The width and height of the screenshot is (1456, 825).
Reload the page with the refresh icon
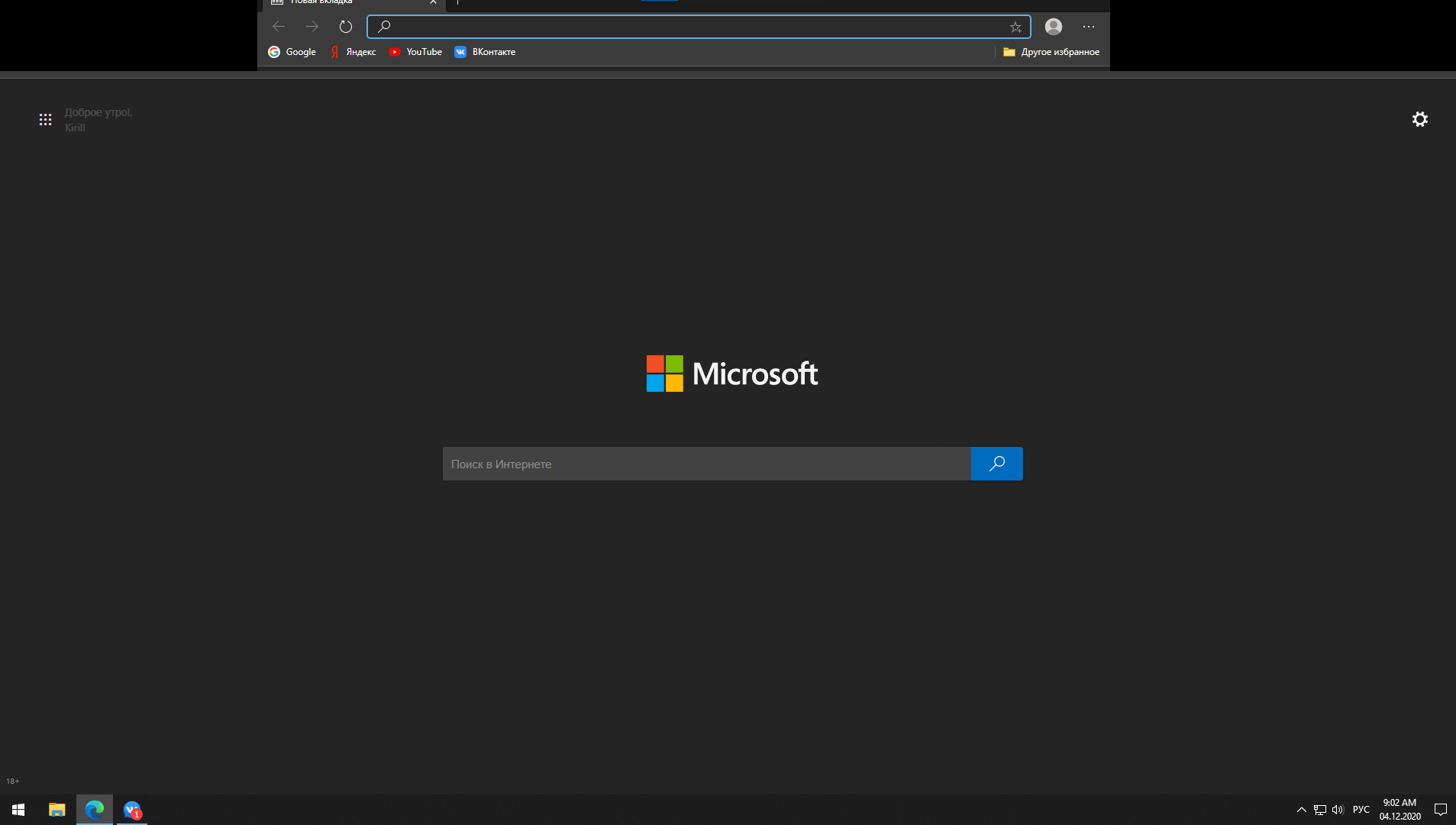click(x=346, y=27)
